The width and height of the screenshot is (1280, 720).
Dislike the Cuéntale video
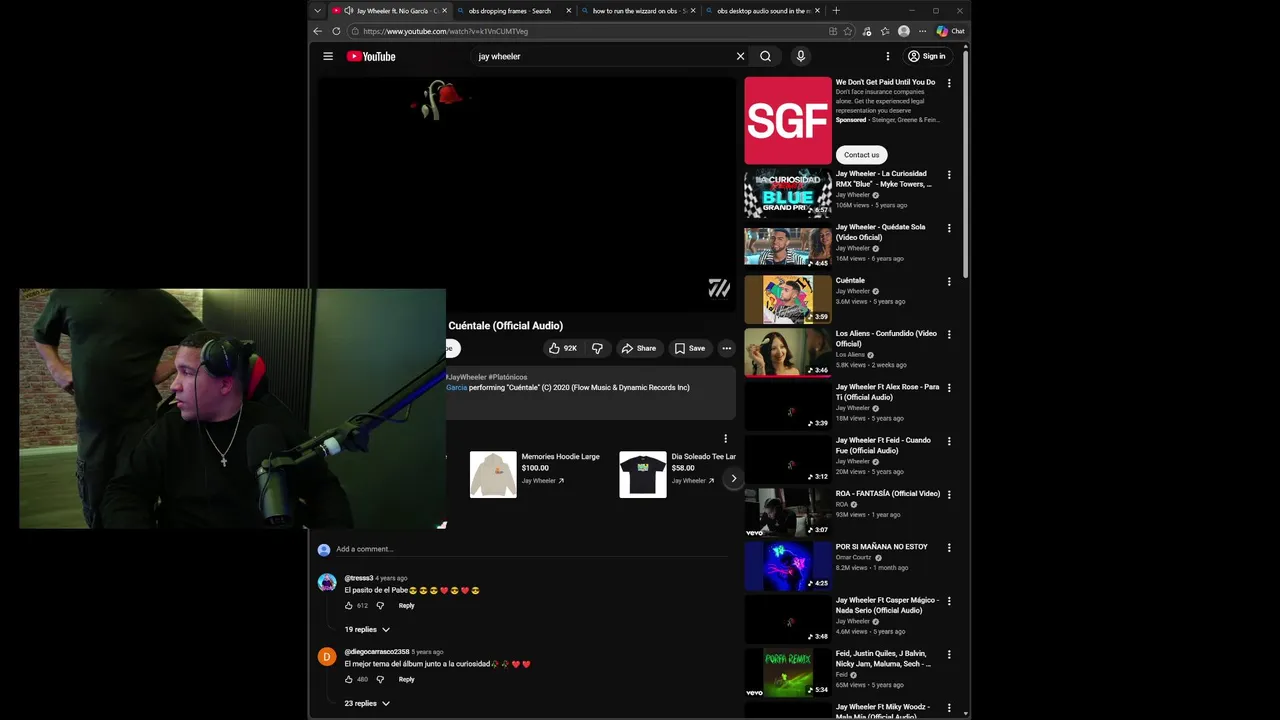(x=597, y=348)
